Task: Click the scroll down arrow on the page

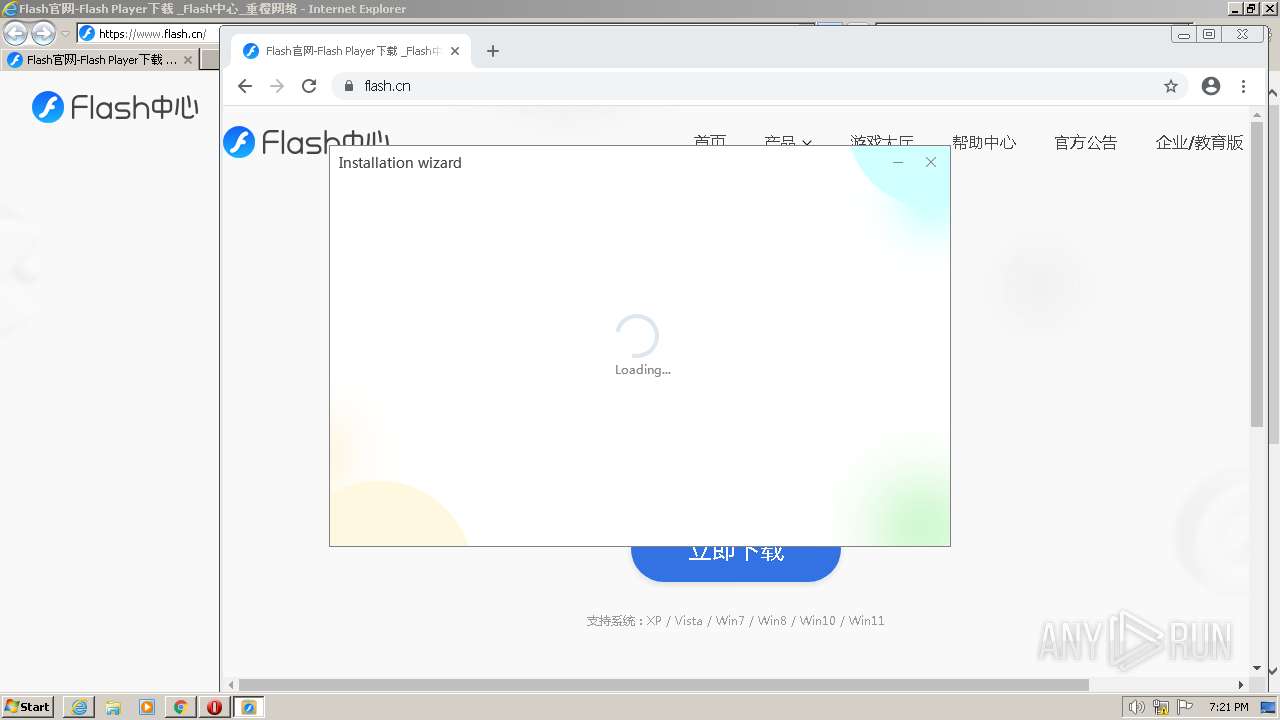Action: 1257,668
